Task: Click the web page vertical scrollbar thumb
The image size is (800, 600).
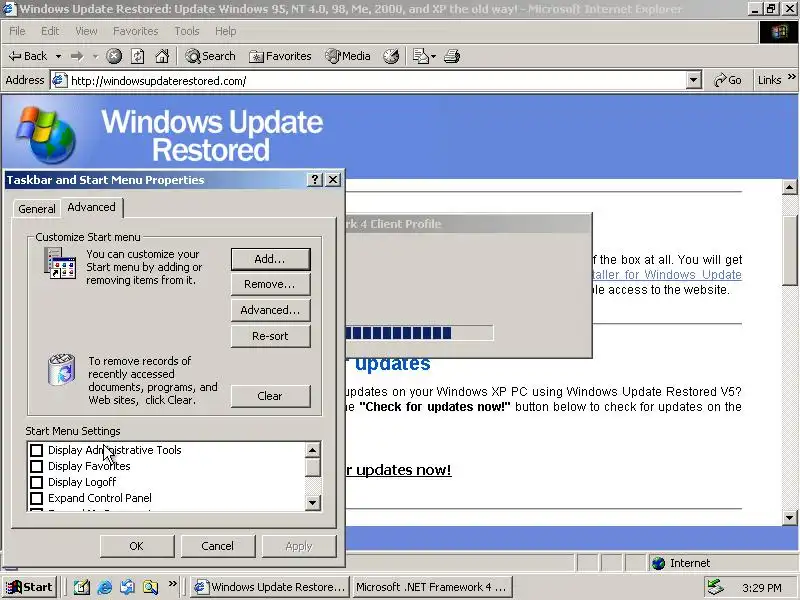Action: (x=790, y=250)
